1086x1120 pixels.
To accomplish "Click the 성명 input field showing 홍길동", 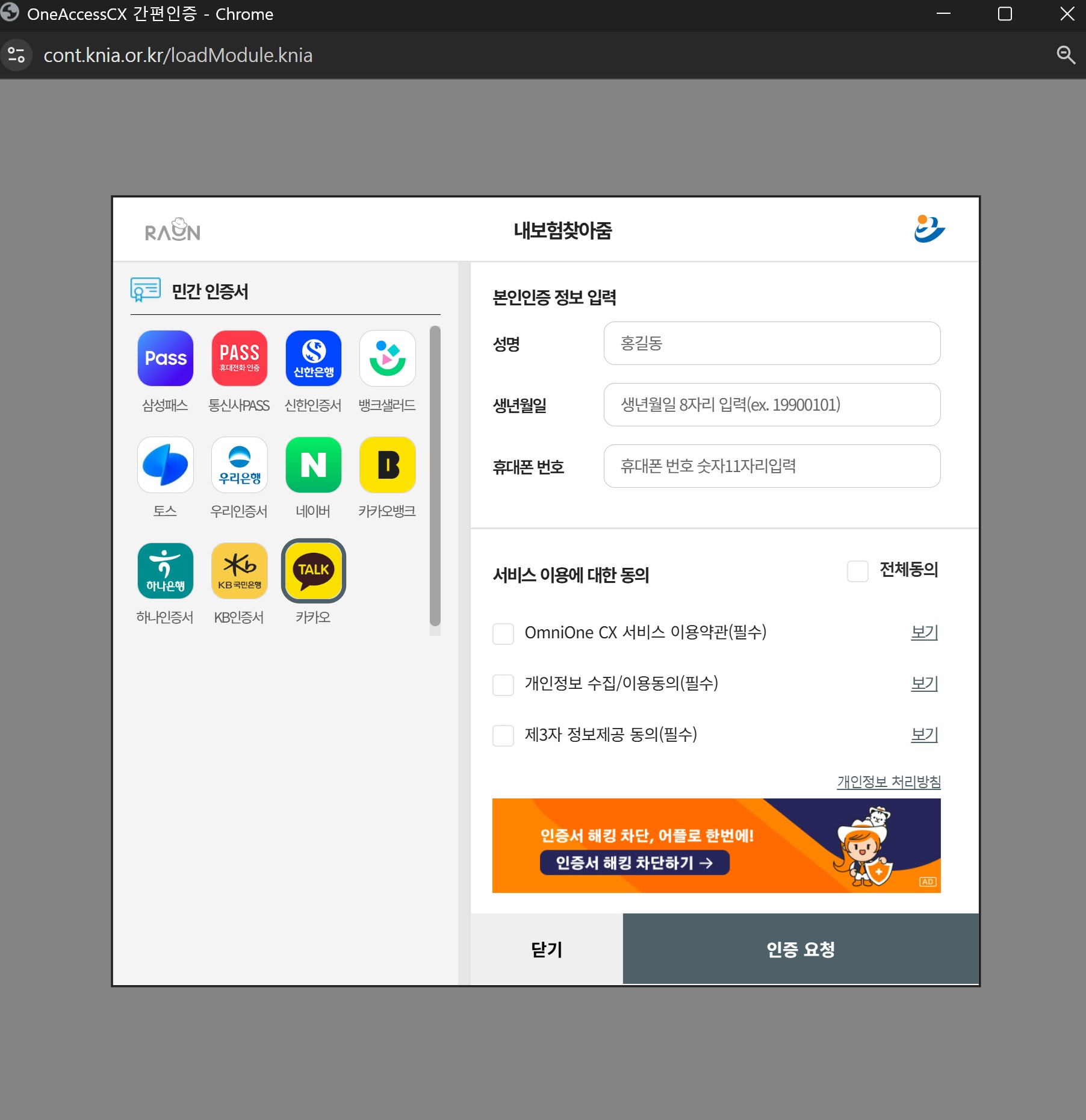I will coord(771,344).
